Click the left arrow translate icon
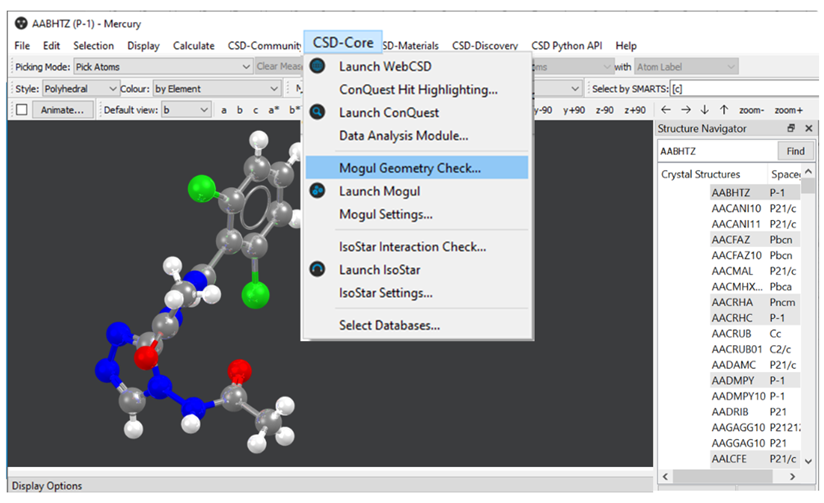 tap(667, 110)
